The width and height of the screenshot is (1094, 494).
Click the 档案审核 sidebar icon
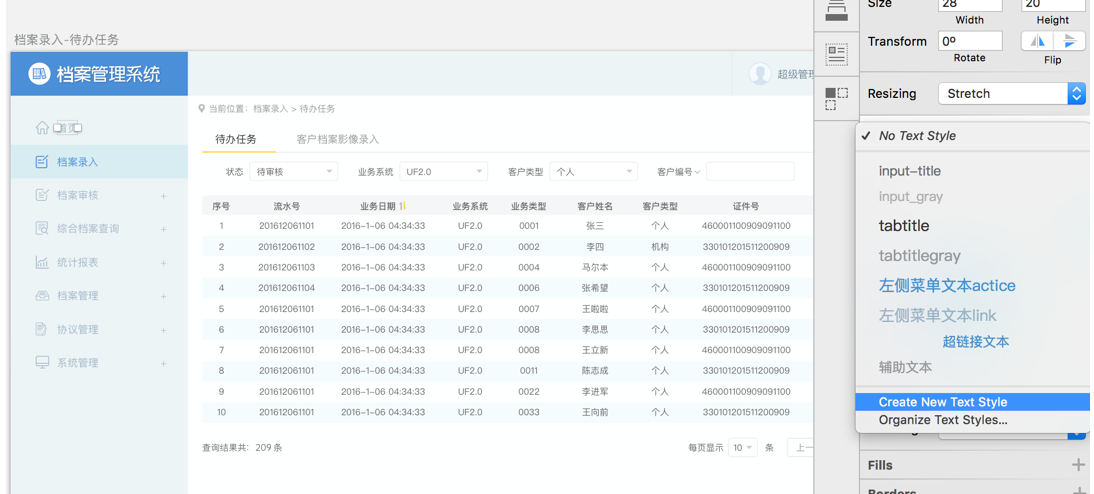coord(42,195)
